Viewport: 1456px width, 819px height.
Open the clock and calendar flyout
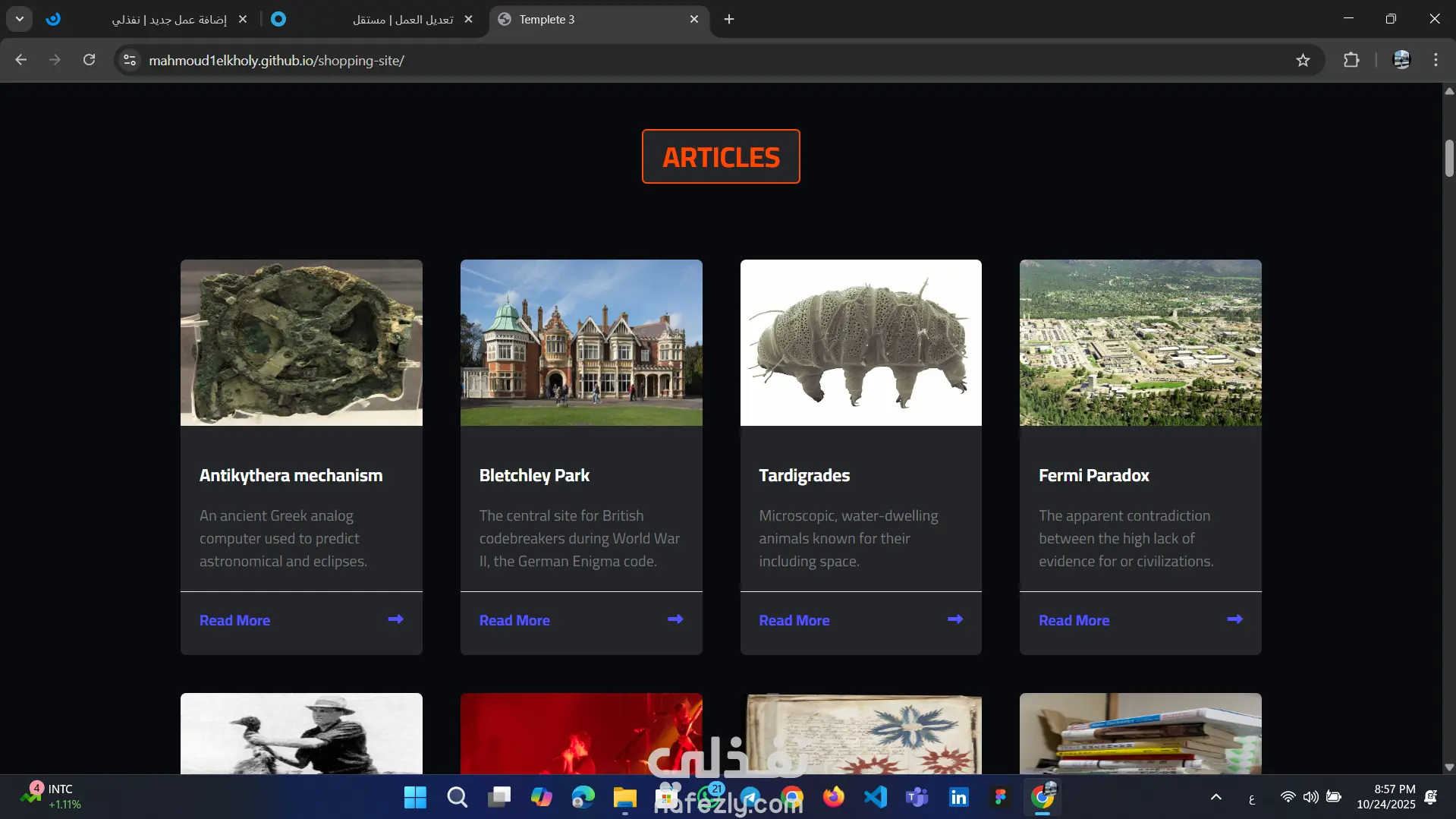tap(1385, 797)
